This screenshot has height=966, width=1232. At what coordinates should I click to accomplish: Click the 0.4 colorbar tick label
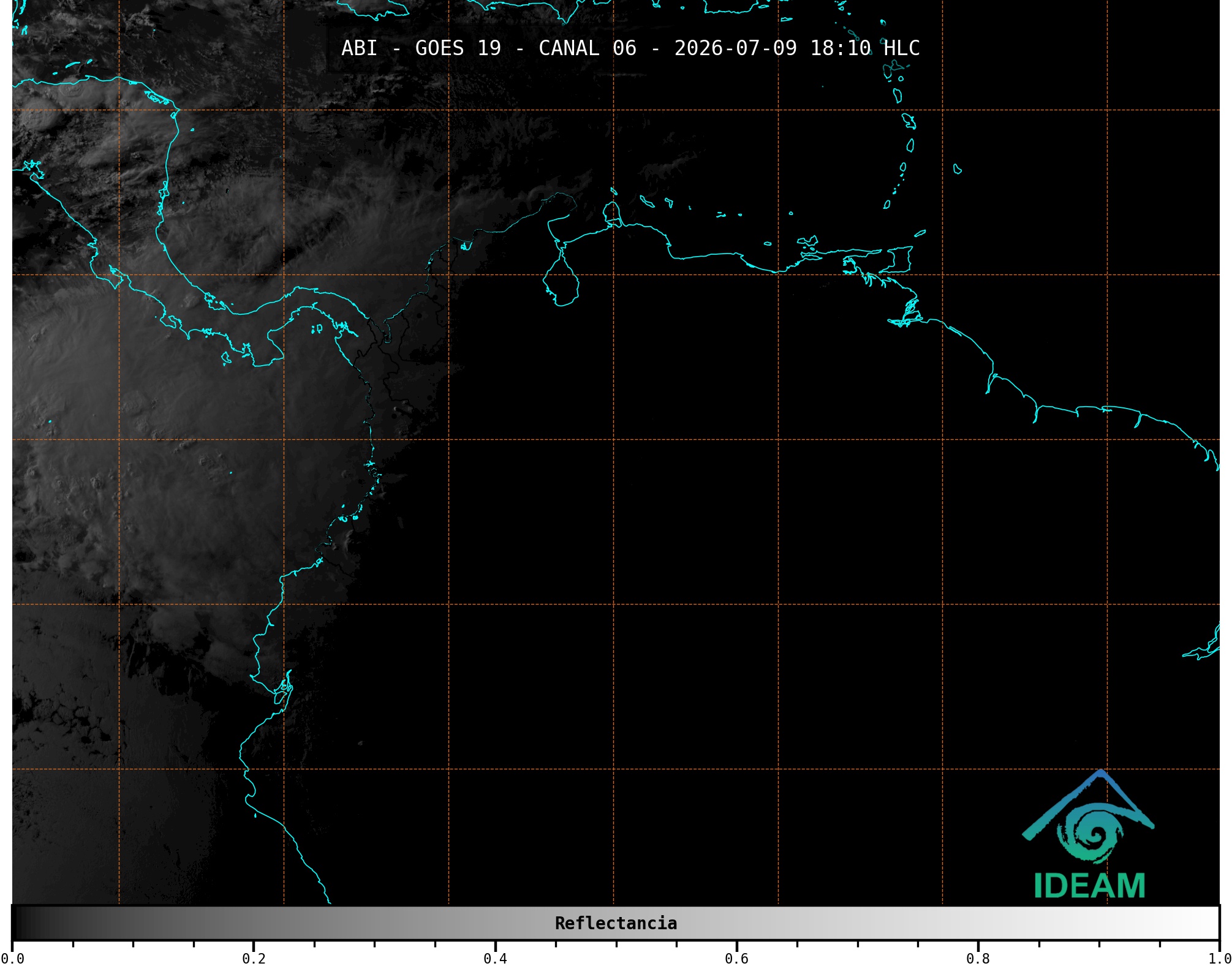495,959
